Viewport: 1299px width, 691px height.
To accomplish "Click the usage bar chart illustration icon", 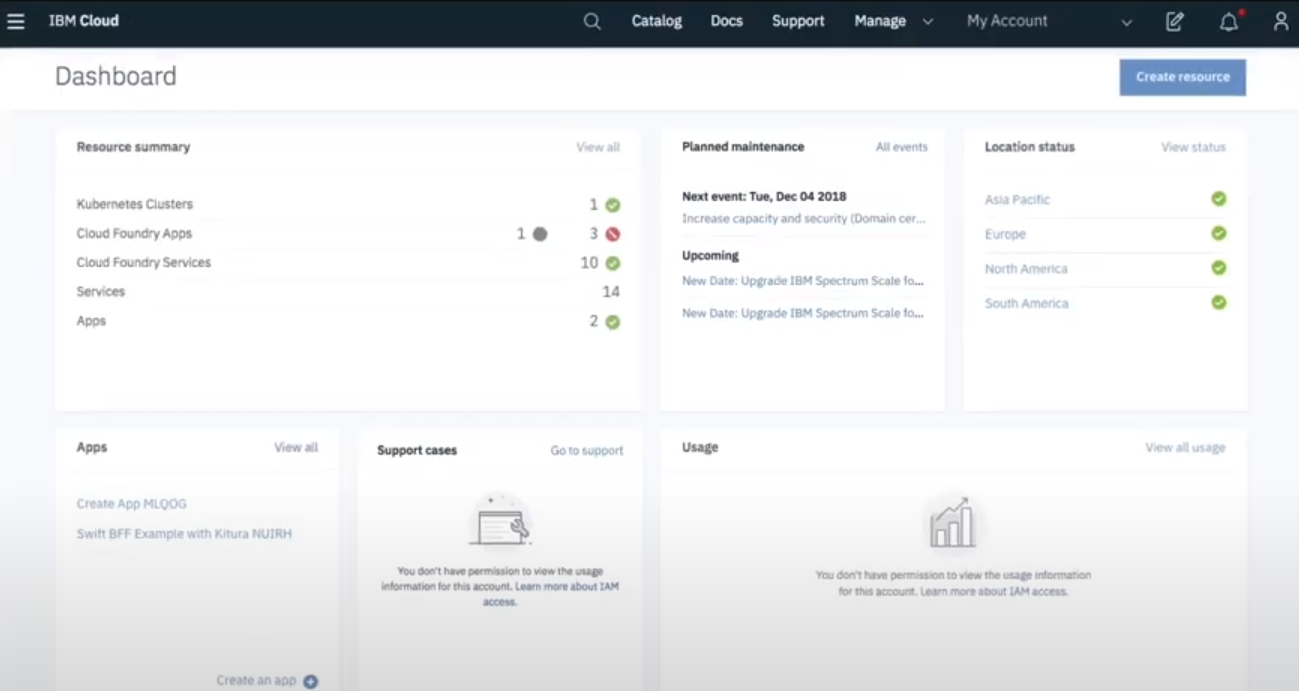I will click(951, 522).
